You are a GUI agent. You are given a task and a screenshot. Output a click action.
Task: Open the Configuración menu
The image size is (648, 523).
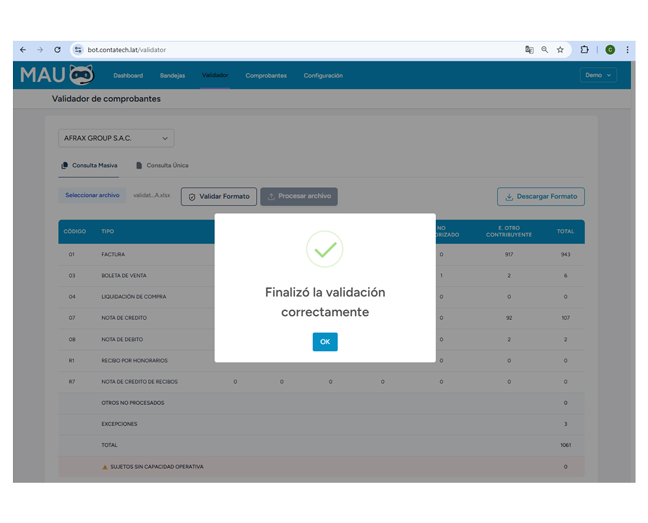click(323, 76)
